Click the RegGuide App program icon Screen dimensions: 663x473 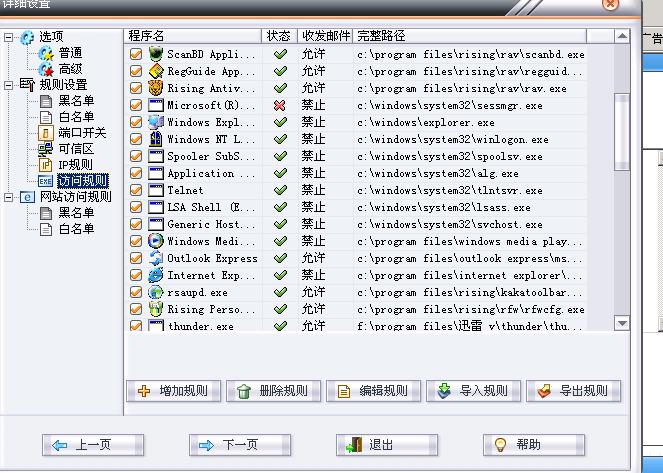tap(156, 71)
